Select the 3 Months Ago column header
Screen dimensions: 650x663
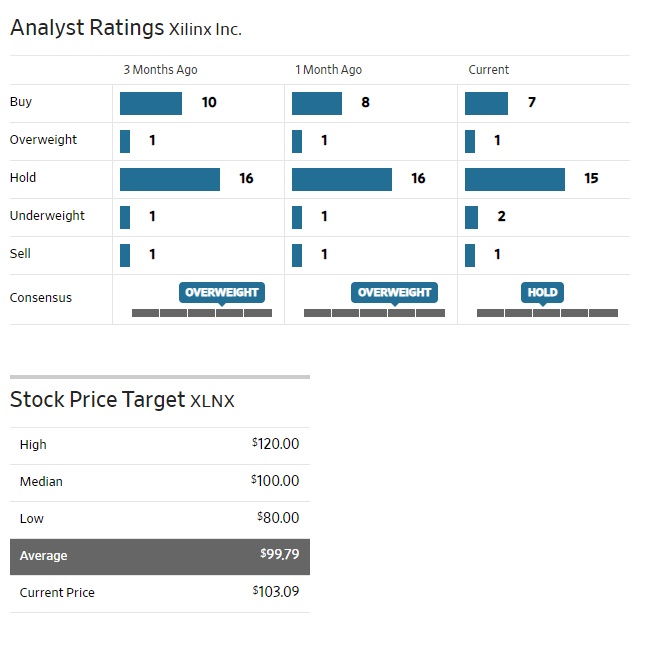tap(160, 70)
